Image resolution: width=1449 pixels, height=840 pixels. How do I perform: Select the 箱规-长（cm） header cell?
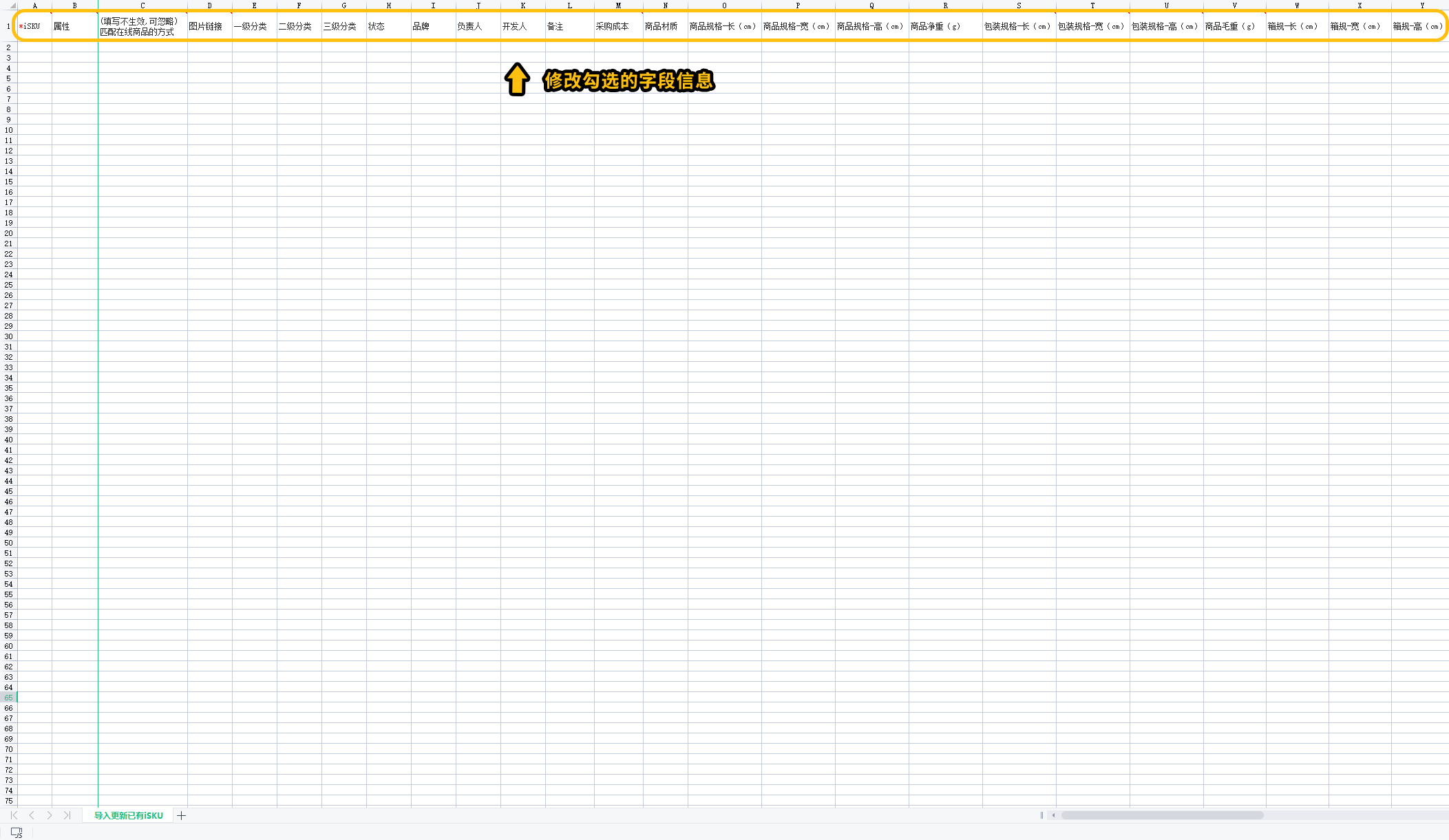point(1298,26)
